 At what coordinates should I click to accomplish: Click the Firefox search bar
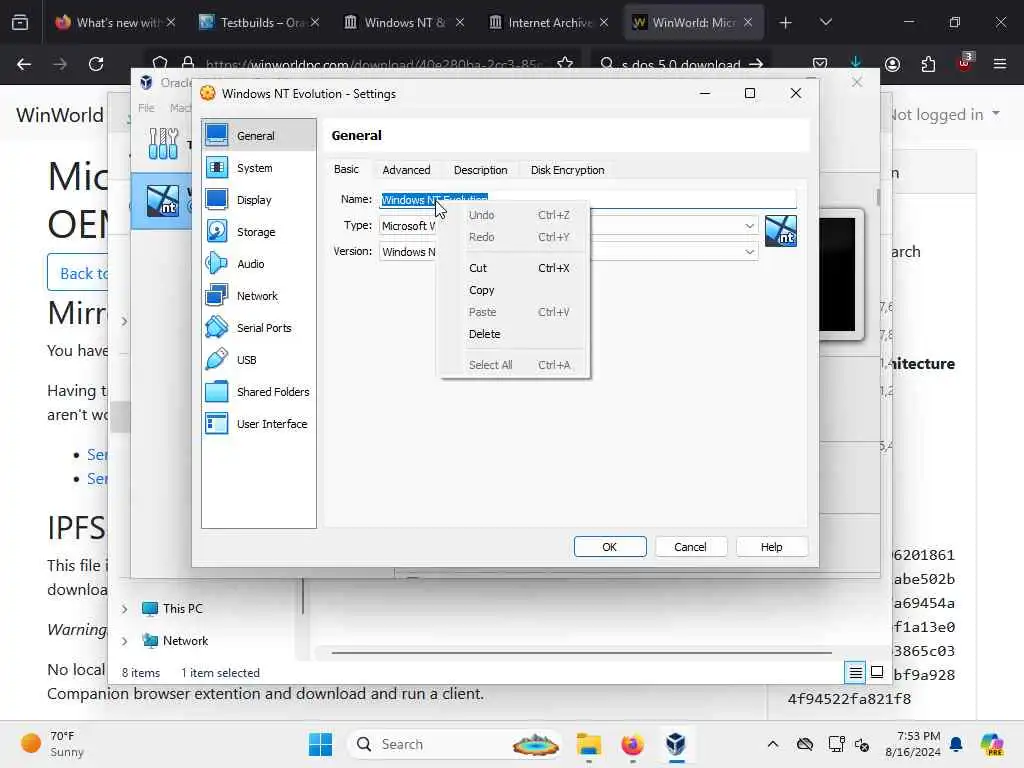tap(680, 64)
